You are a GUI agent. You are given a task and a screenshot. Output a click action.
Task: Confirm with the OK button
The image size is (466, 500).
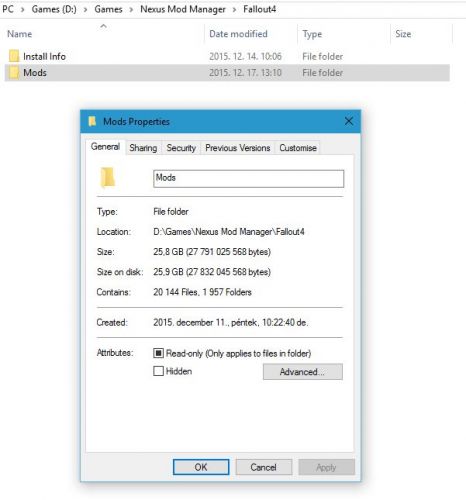click(x=201, y=467)
